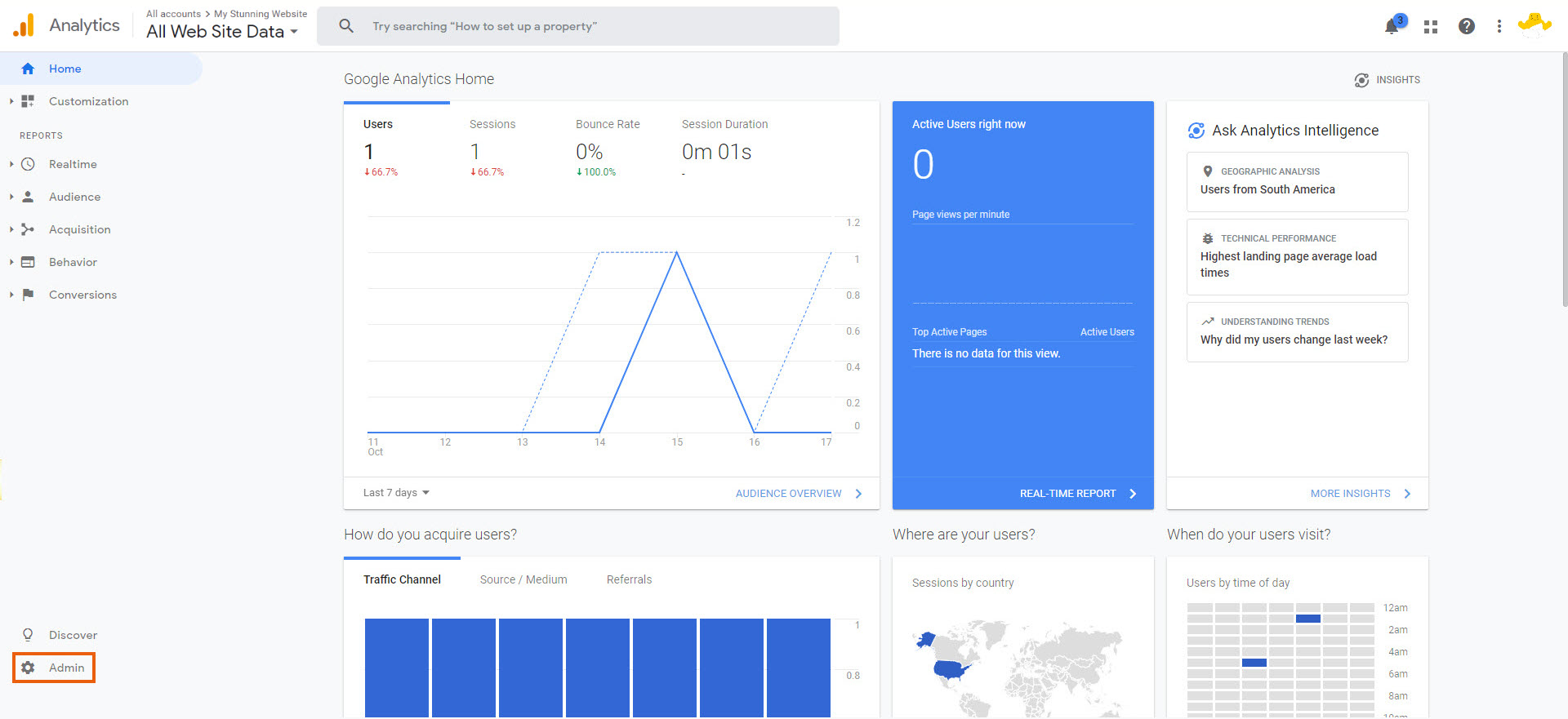The width and height of the screenshot is (1568, 719).
Task: Click the Technical Performance bug icon
Action: coord(1208,238)
